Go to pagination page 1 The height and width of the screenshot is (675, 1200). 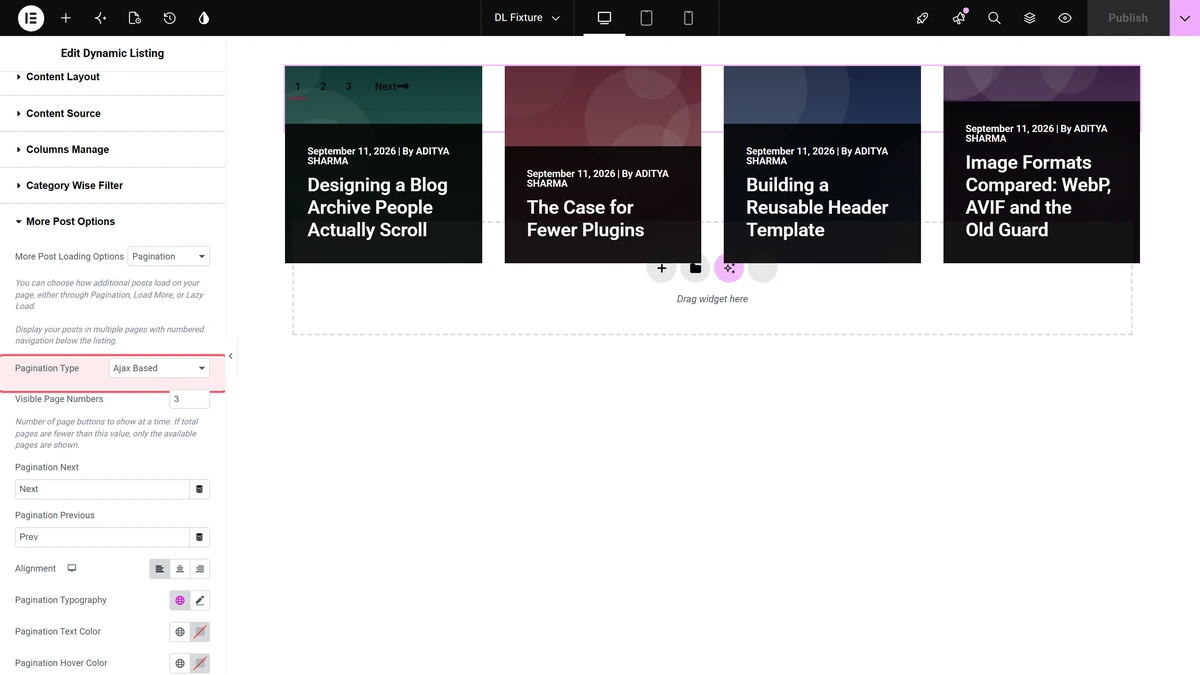pos(298,87)
